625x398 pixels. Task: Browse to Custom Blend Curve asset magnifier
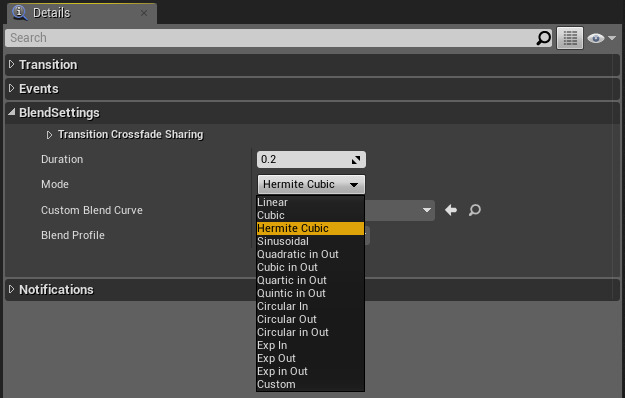[474, 210]
